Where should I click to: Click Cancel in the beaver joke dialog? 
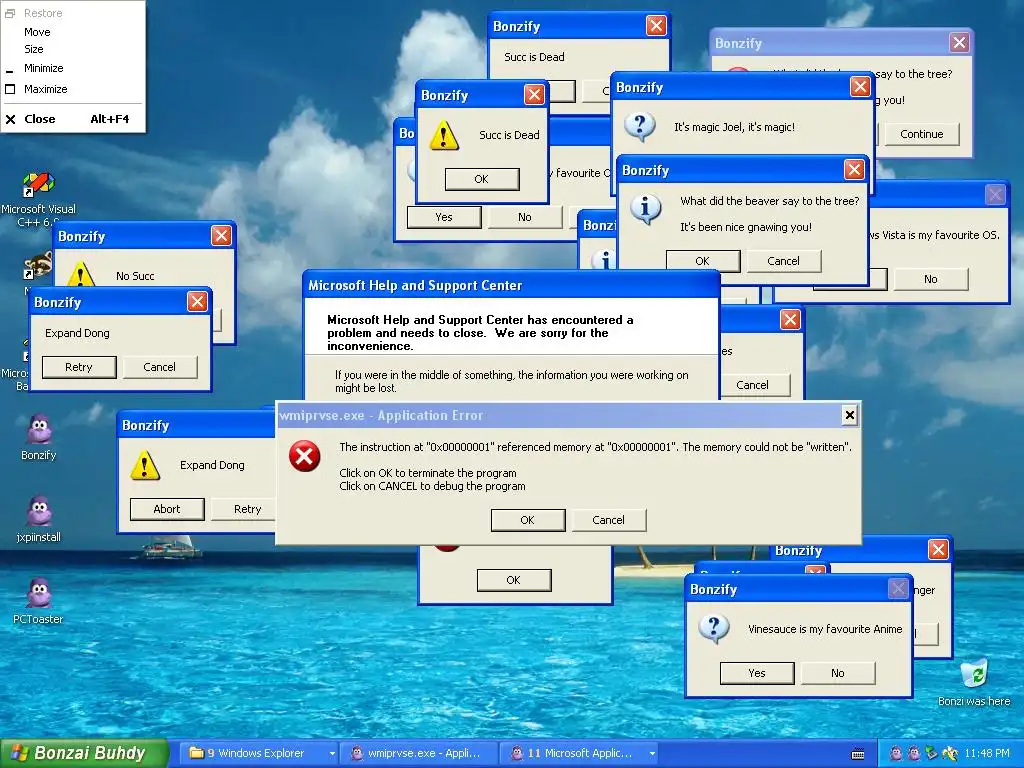[x=784, y=261]
